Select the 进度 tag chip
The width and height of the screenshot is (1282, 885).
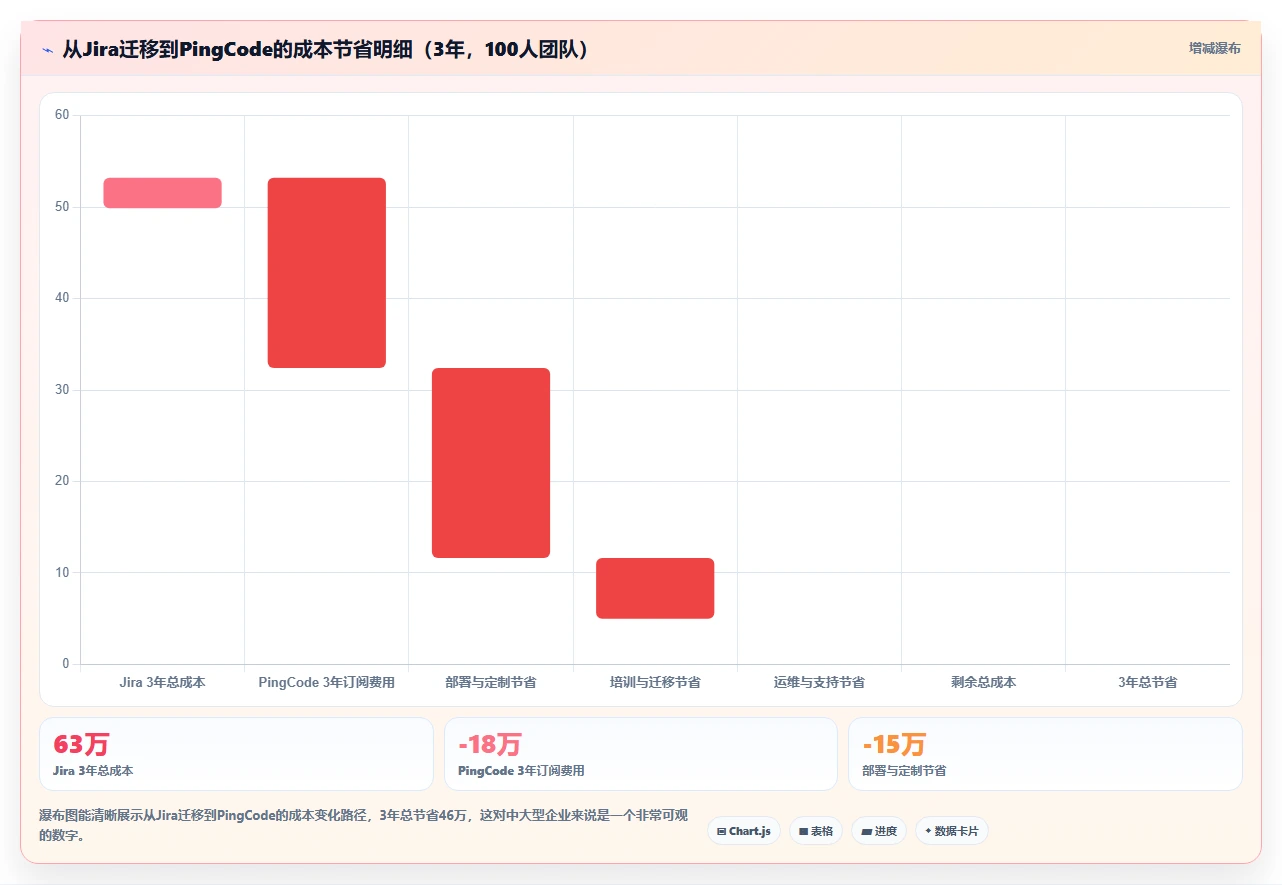tap(879, 831)
